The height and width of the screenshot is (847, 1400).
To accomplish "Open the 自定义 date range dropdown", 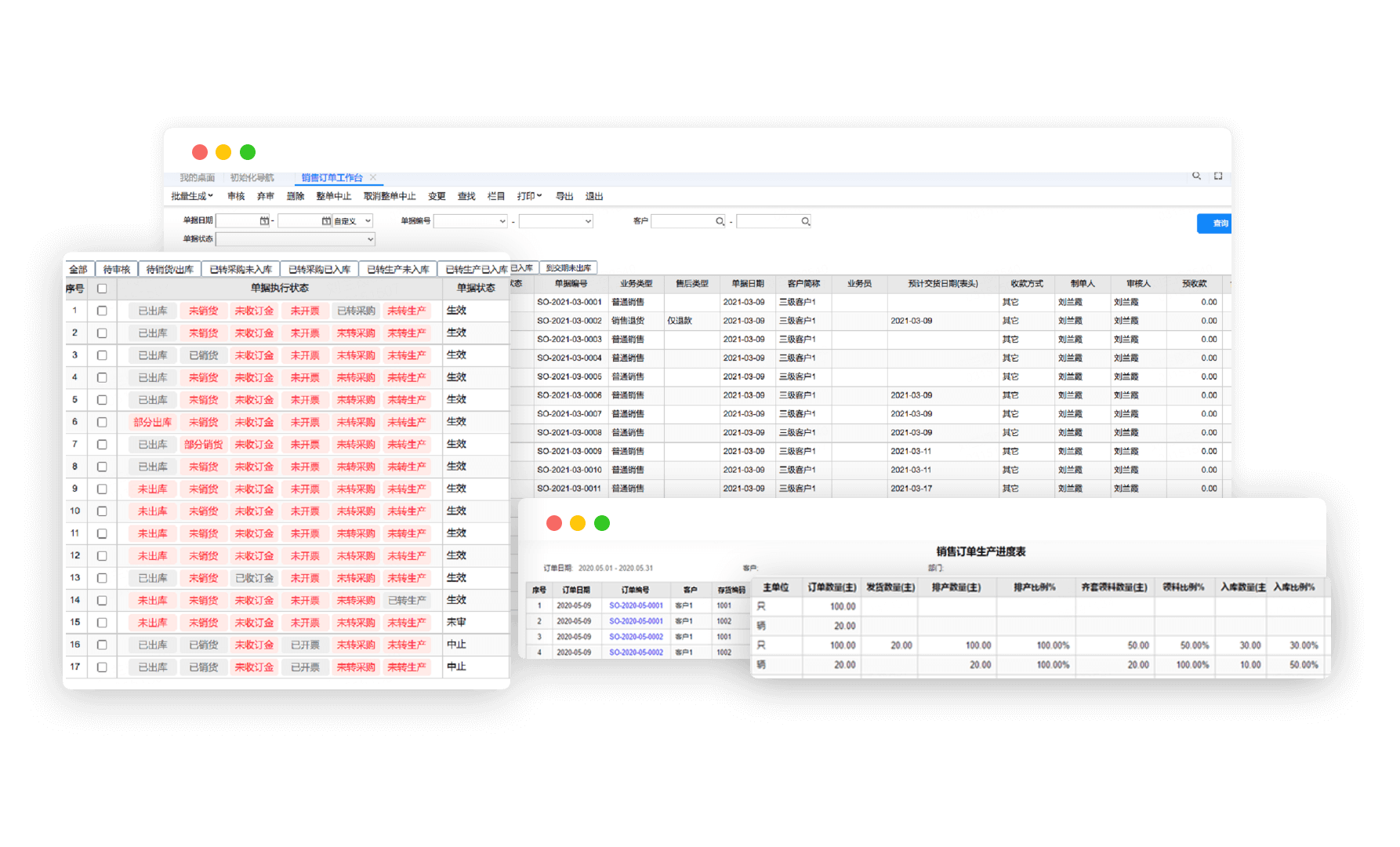I will pyautogui.click(x=353, y=221).
